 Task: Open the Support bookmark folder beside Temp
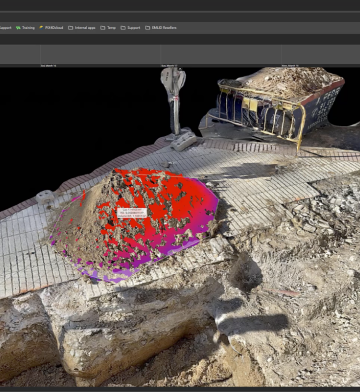pyautogui.click(x=130, y=28)
